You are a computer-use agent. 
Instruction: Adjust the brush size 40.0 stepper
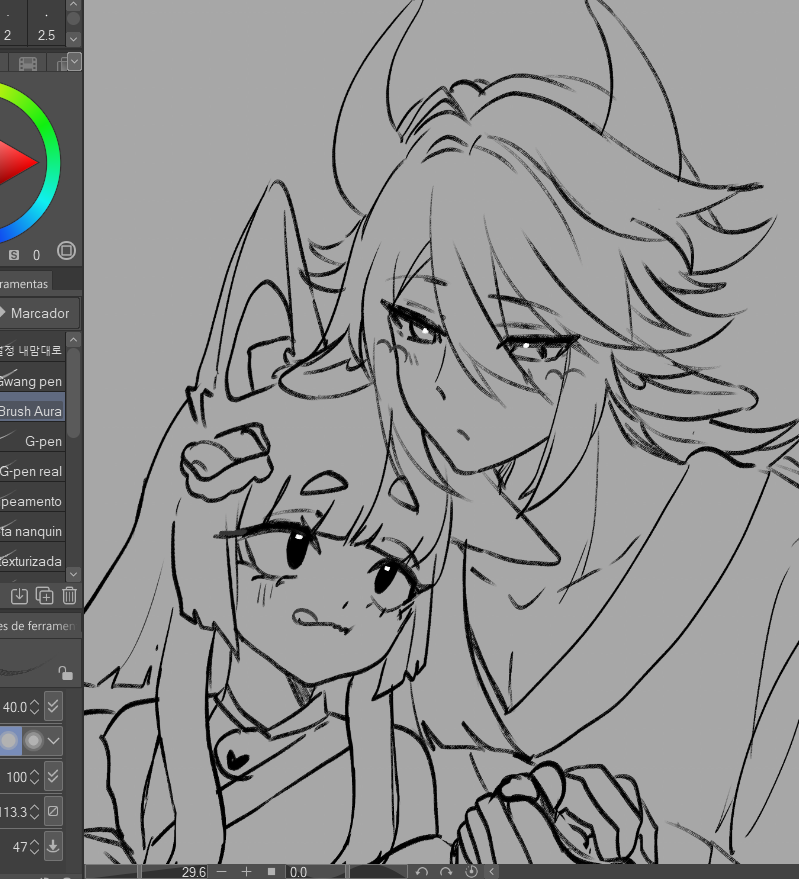pyautogui.click(x=34, y=707)
